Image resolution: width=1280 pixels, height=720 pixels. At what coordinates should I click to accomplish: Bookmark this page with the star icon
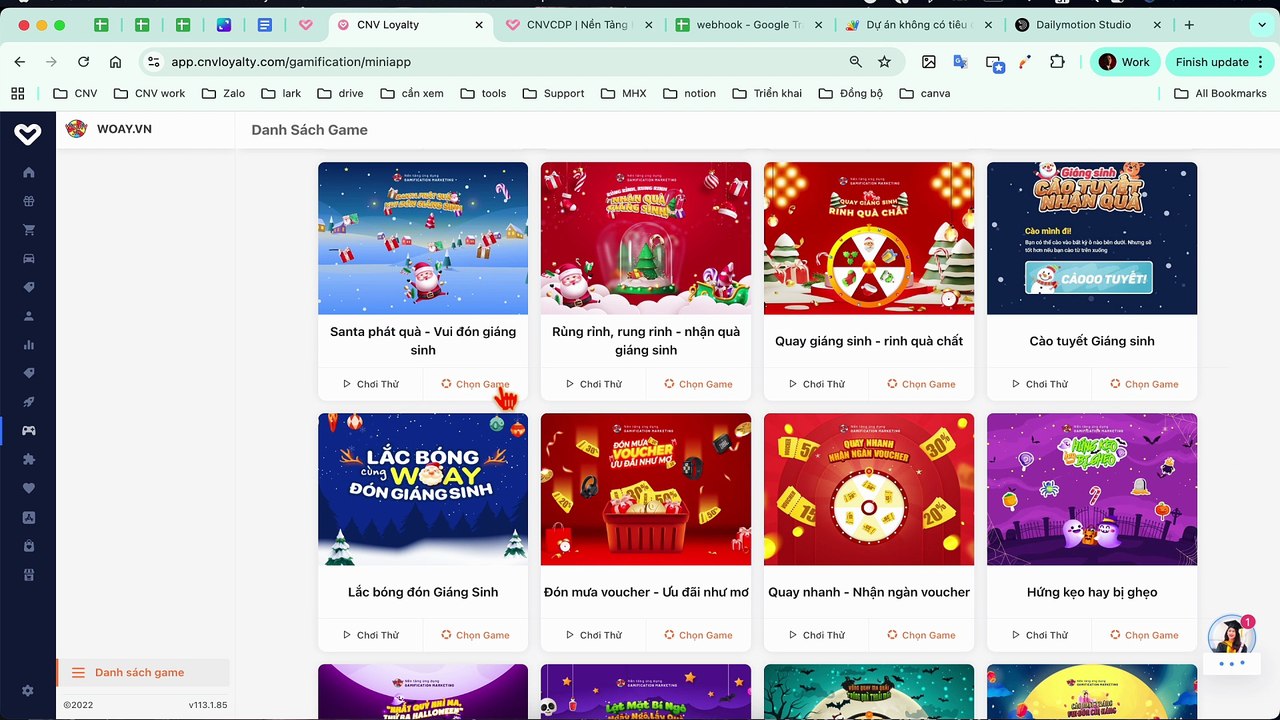pos(884,62)
